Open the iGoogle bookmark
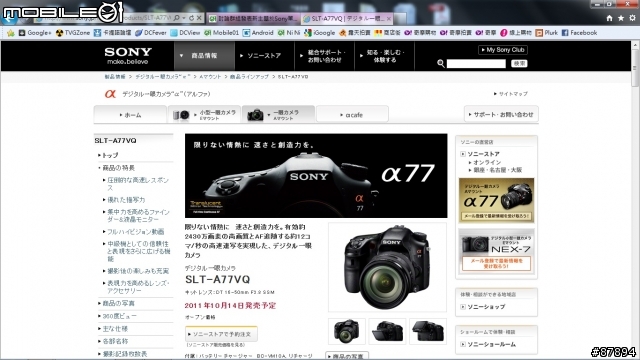This screenshot has width=640, height=360. (x=320, y=33)
